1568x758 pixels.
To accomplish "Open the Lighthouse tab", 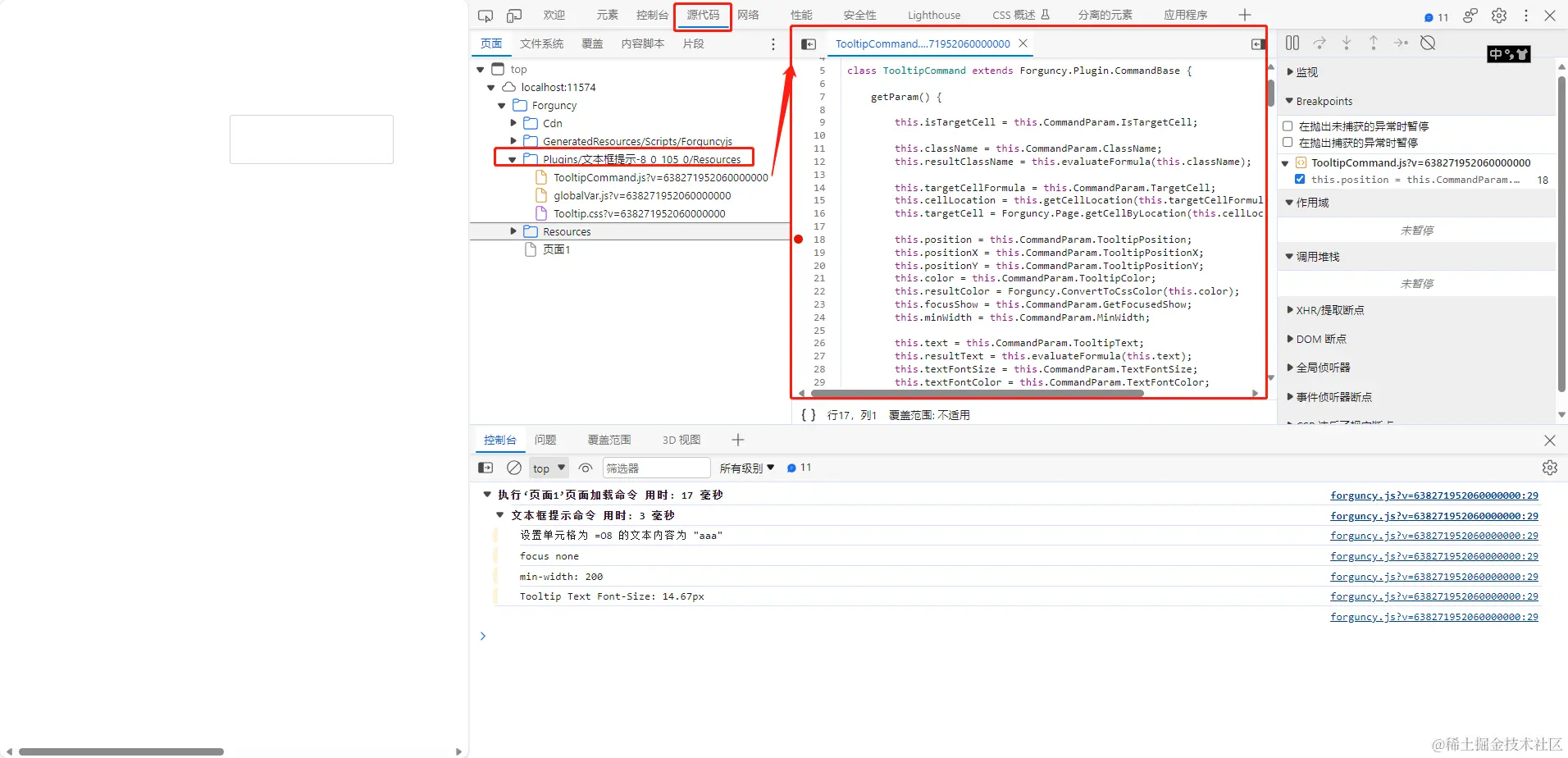I will click(934, 15).
